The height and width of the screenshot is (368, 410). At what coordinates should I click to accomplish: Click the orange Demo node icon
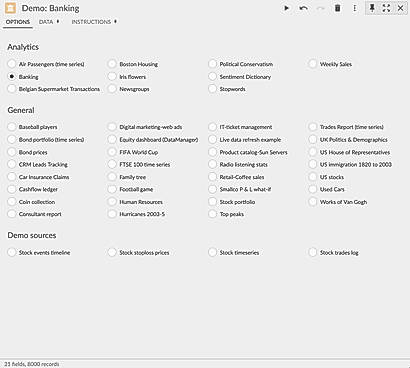pos(10,8)
